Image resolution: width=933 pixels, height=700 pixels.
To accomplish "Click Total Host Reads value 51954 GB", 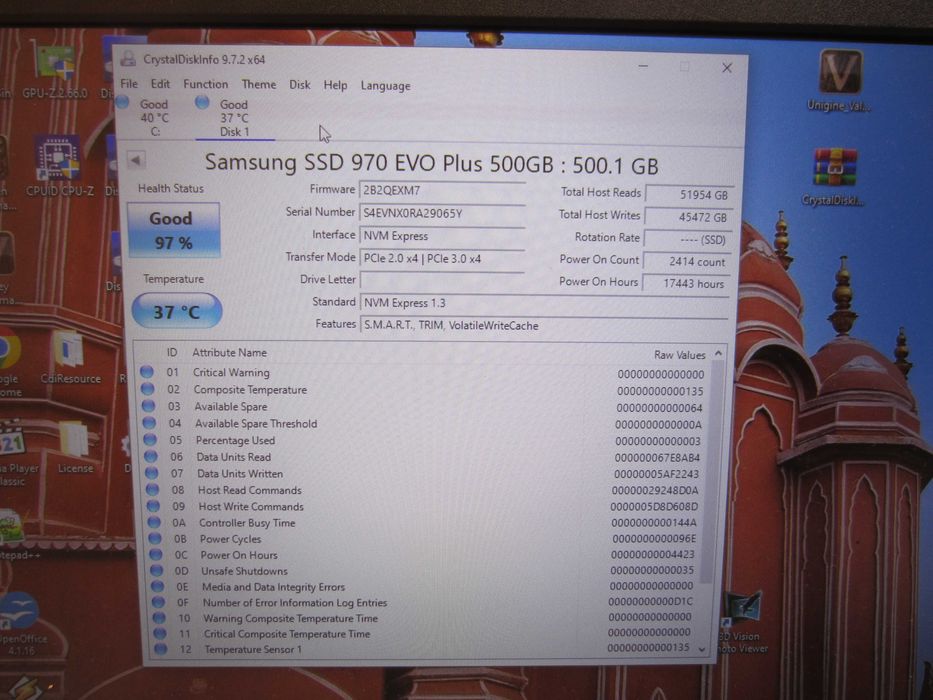I will pos(688,195).
